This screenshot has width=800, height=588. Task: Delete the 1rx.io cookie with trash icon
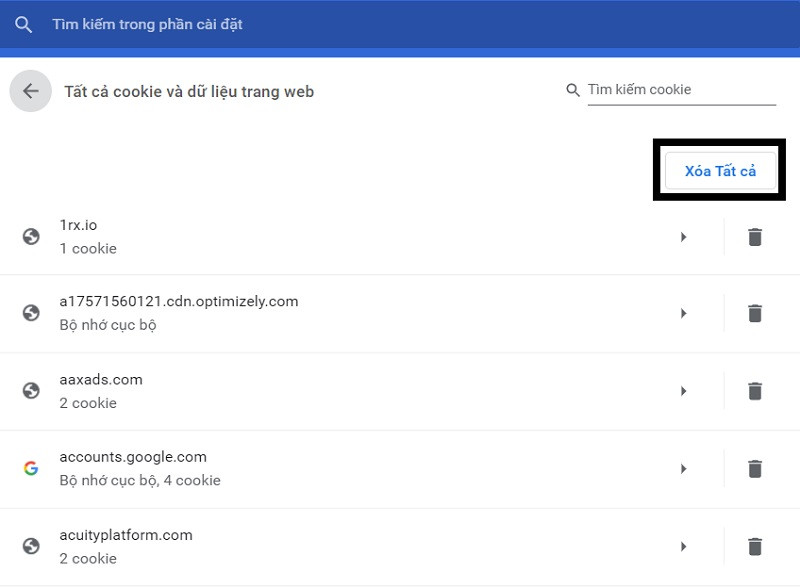pyautogui.click(x=755, y=237)
